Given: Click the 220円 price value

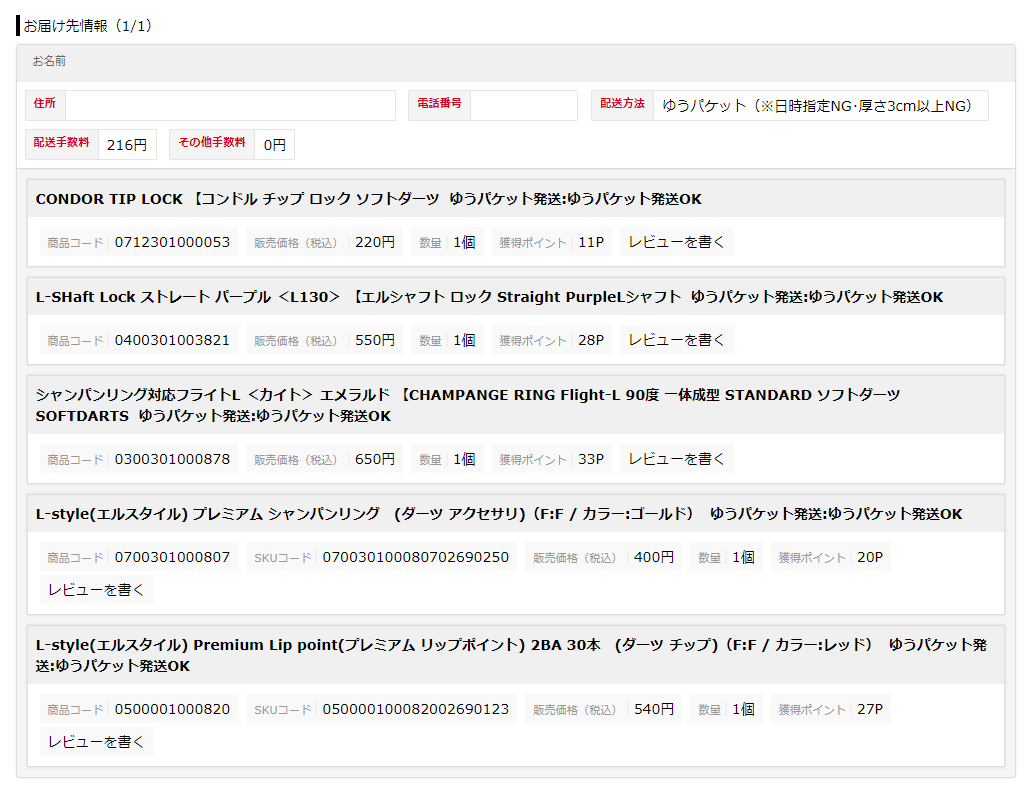Looking at the screenshot, I should click(375, 242).
